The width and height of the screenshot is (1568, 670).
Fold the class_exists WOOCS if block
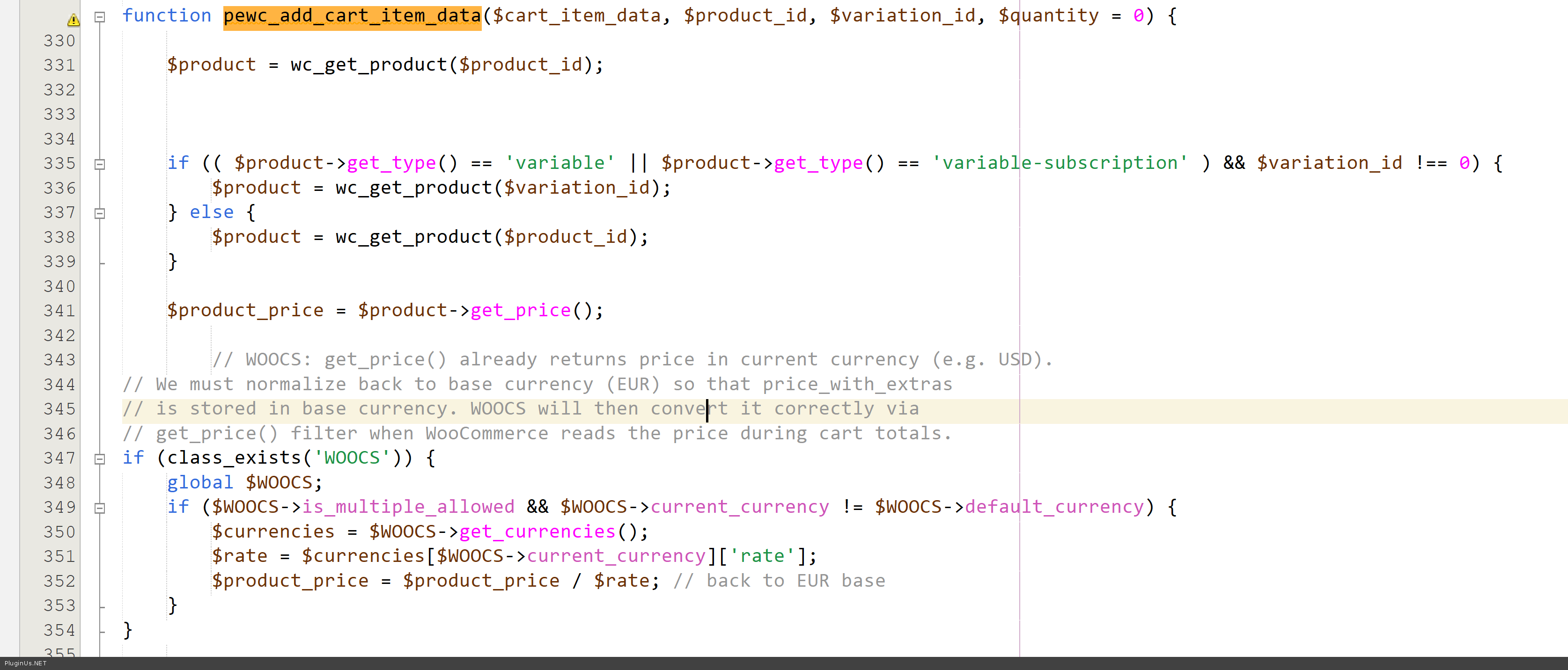(100, 459)
